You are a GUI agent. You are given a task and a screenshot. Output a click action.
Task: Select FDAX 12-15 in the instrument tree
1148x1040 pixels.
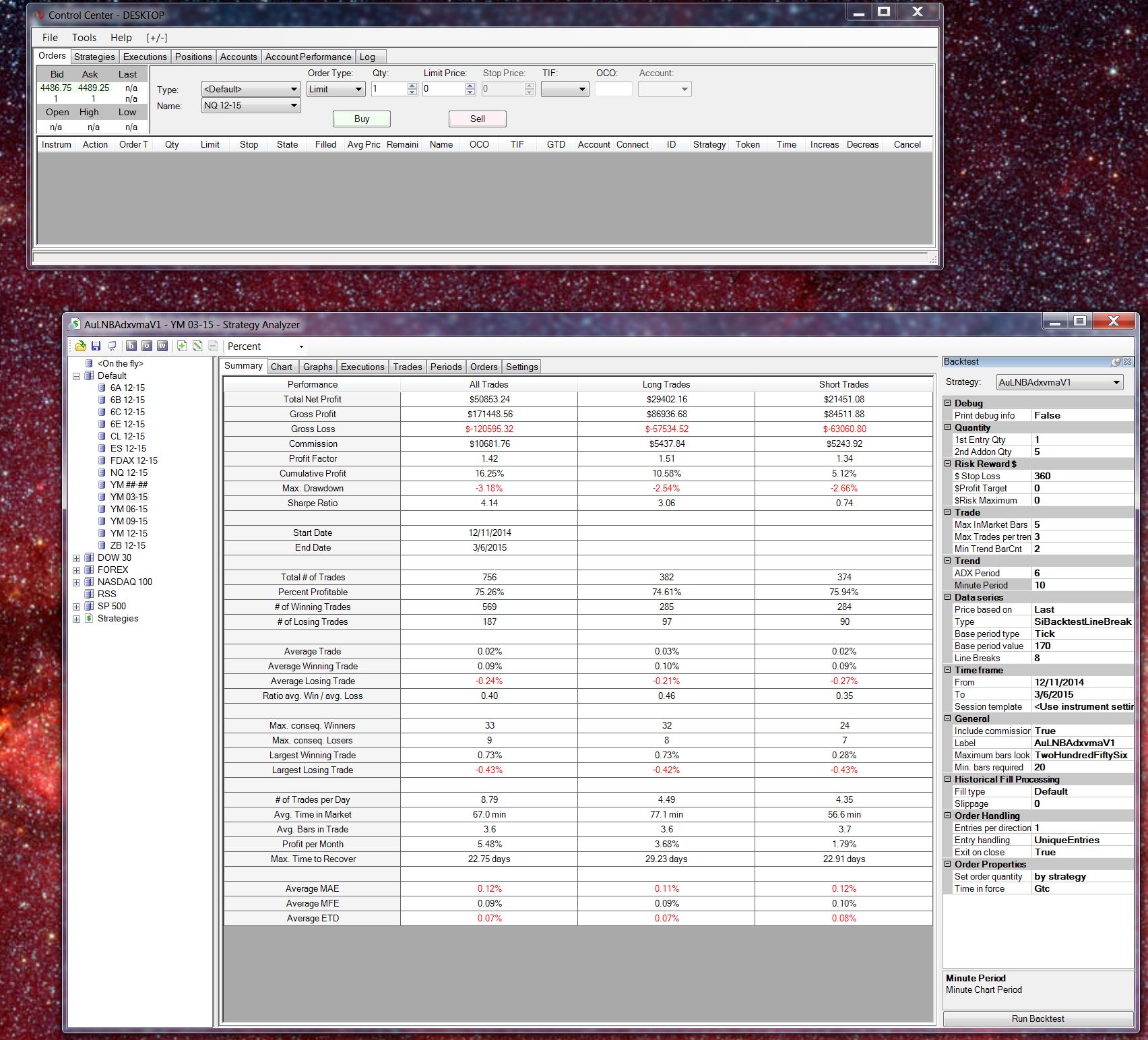pos(134,460)
